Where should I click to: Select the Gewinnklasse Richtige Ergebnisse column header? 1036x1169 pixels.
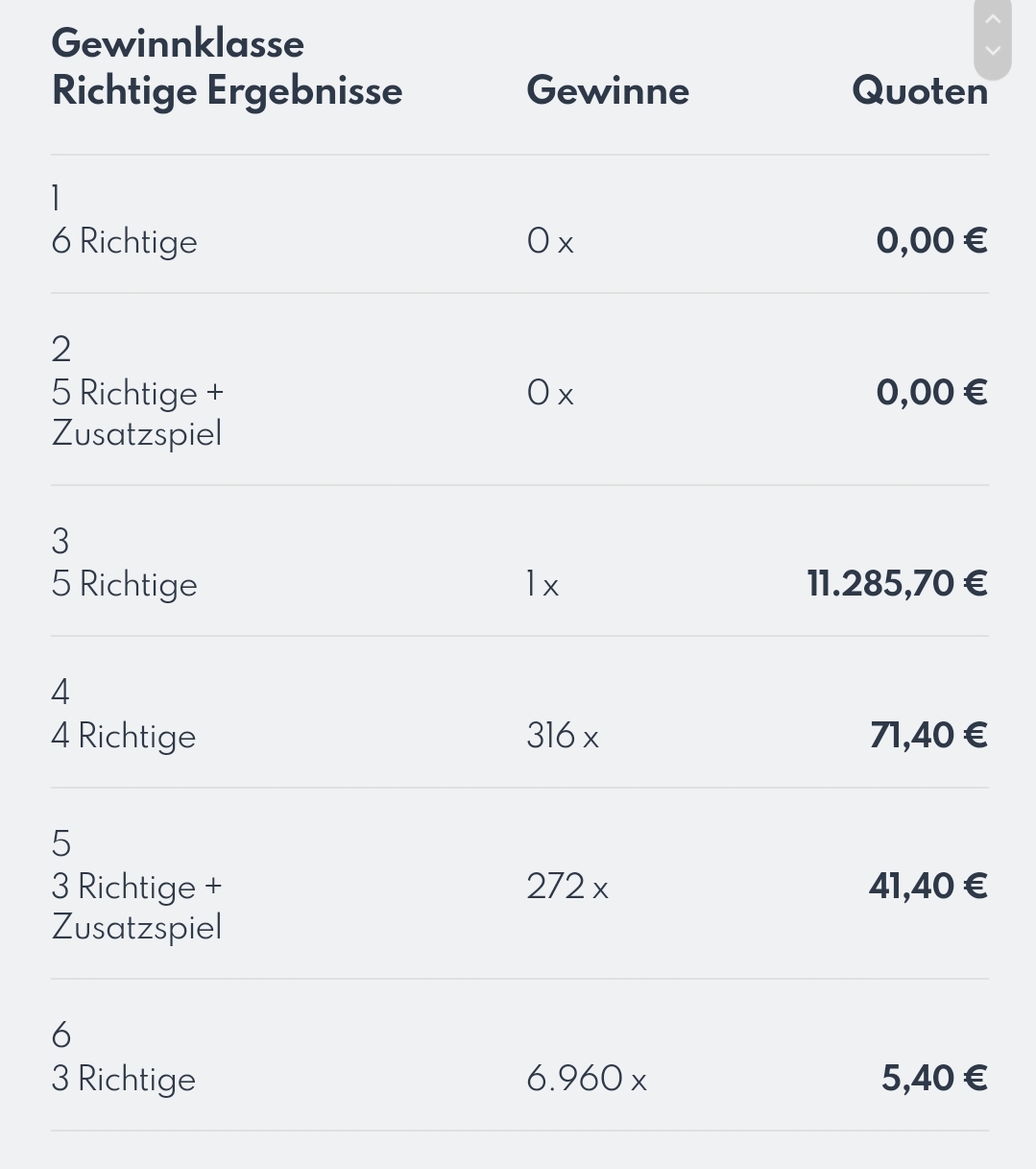pyautogui.click(x=227, y=67)
